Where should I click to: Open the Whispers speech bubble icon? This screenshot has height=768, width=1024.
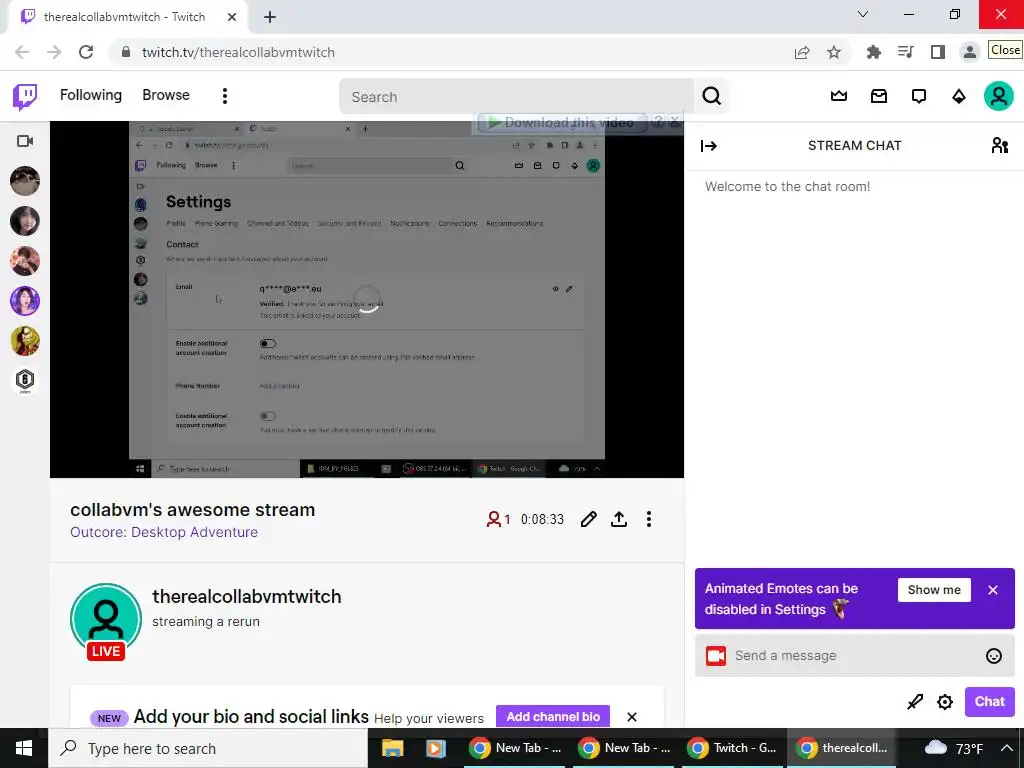(919, 97)
